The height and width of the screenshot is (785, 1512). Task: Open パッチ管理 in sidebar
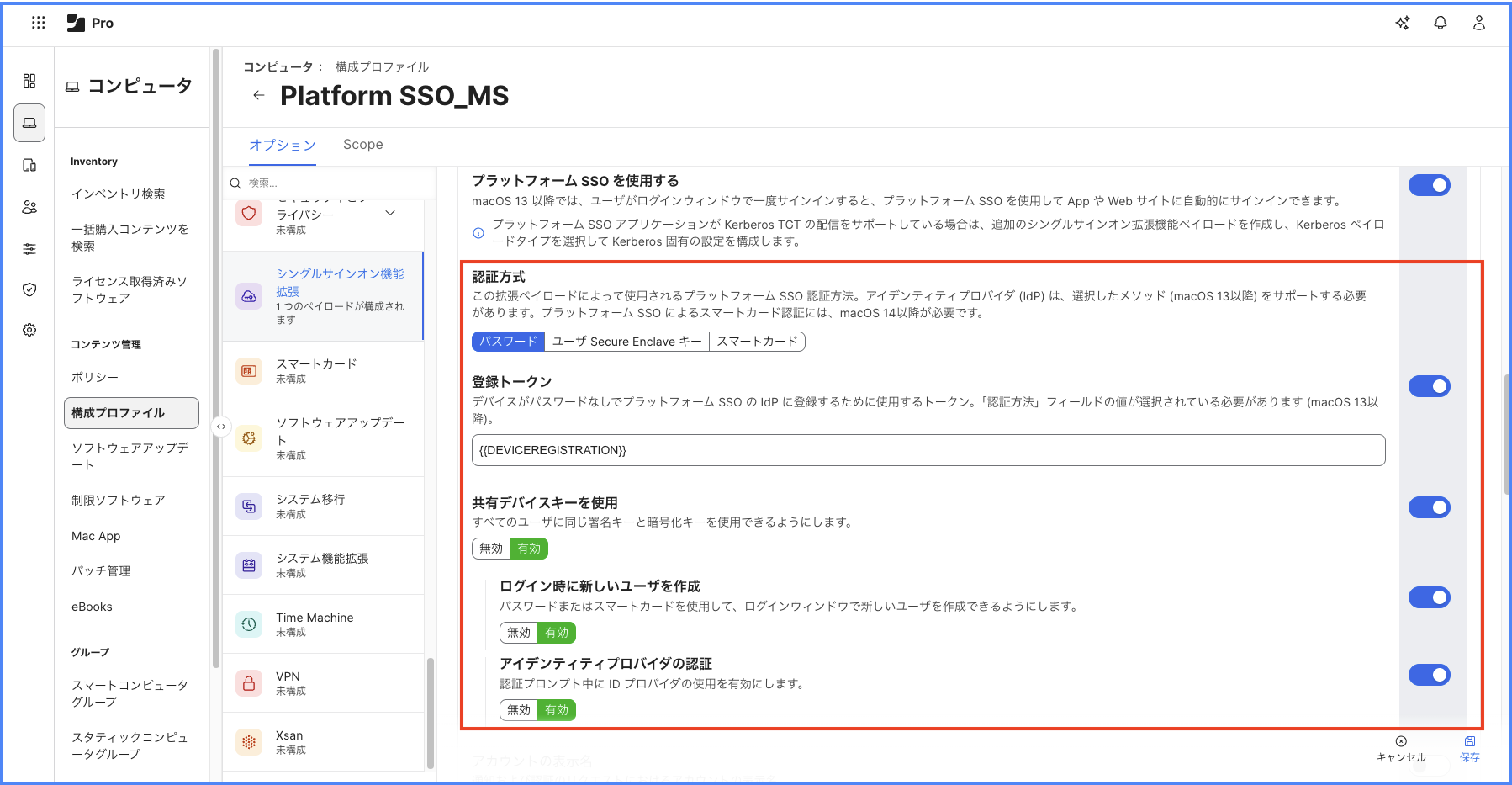tap(101, 571)
